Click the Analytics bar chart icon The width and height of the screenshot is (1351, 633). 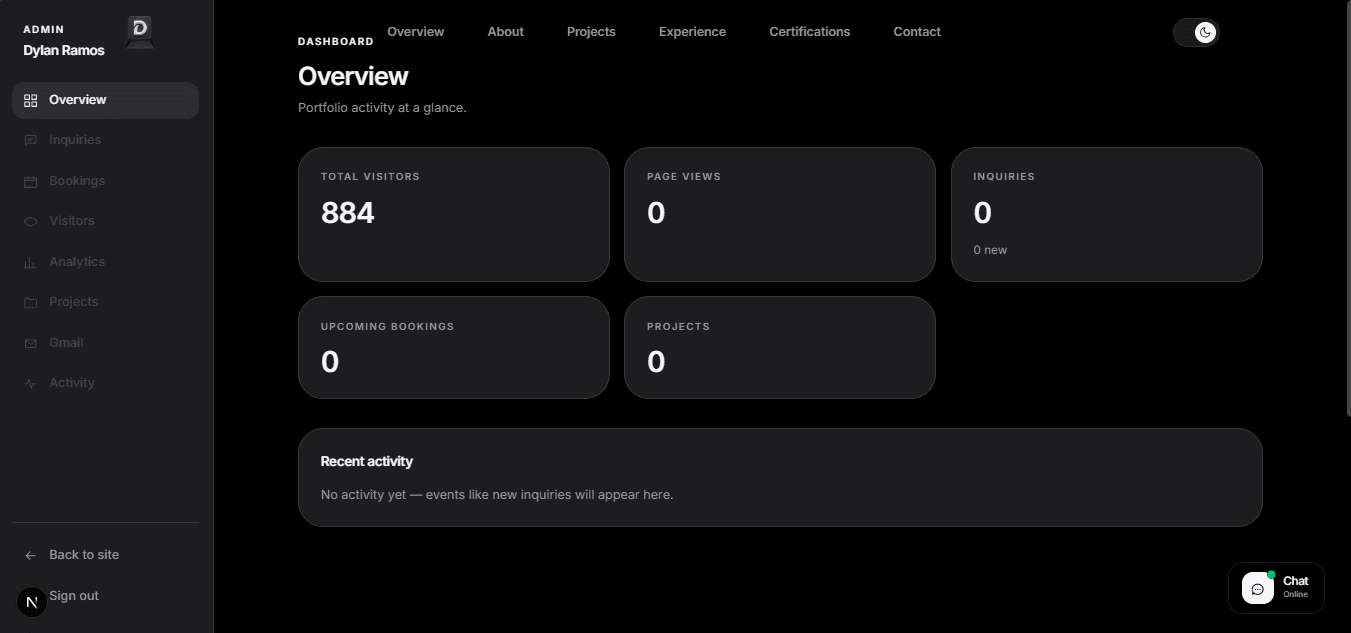click(30, 262)
